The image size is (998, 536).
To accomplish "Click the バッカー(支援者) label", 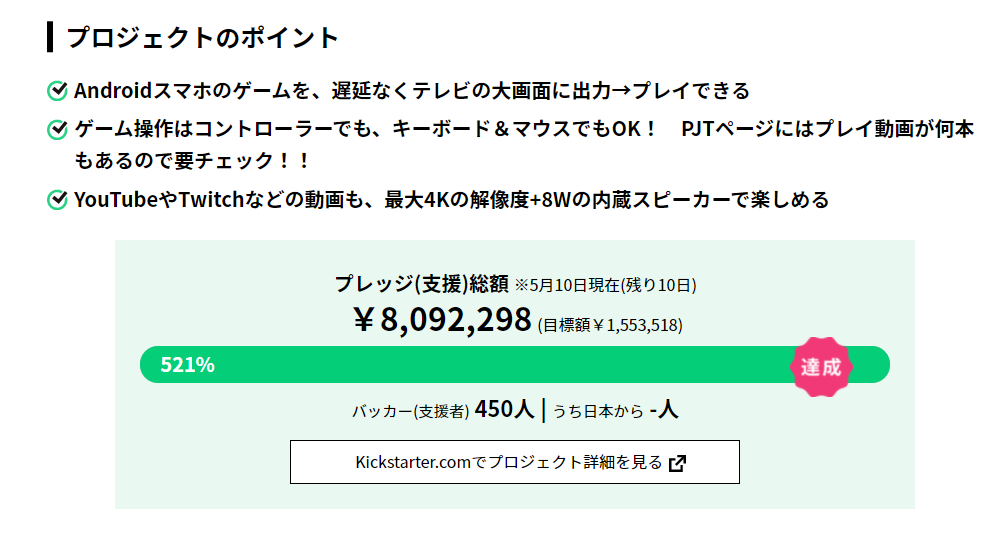I will coord(411,411).
